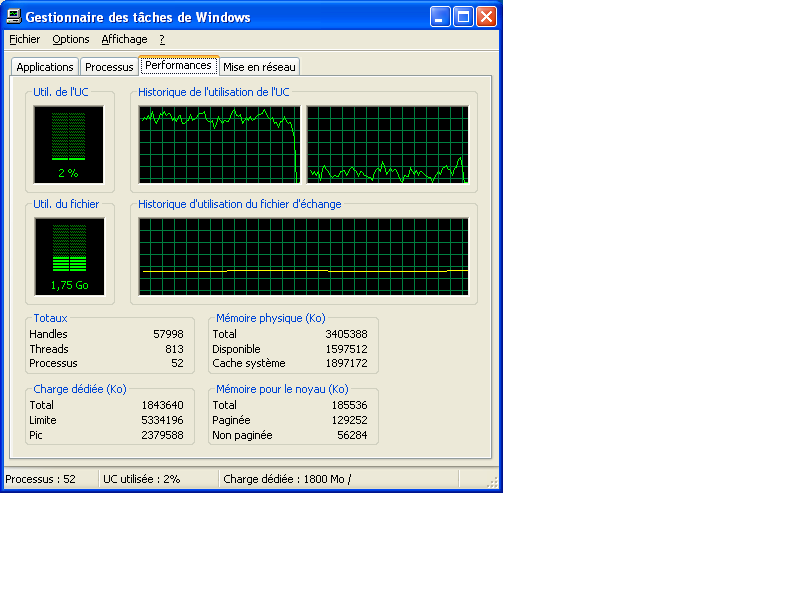
Task: Switch to the Mise en réseau tab
Action: [259, 67]
